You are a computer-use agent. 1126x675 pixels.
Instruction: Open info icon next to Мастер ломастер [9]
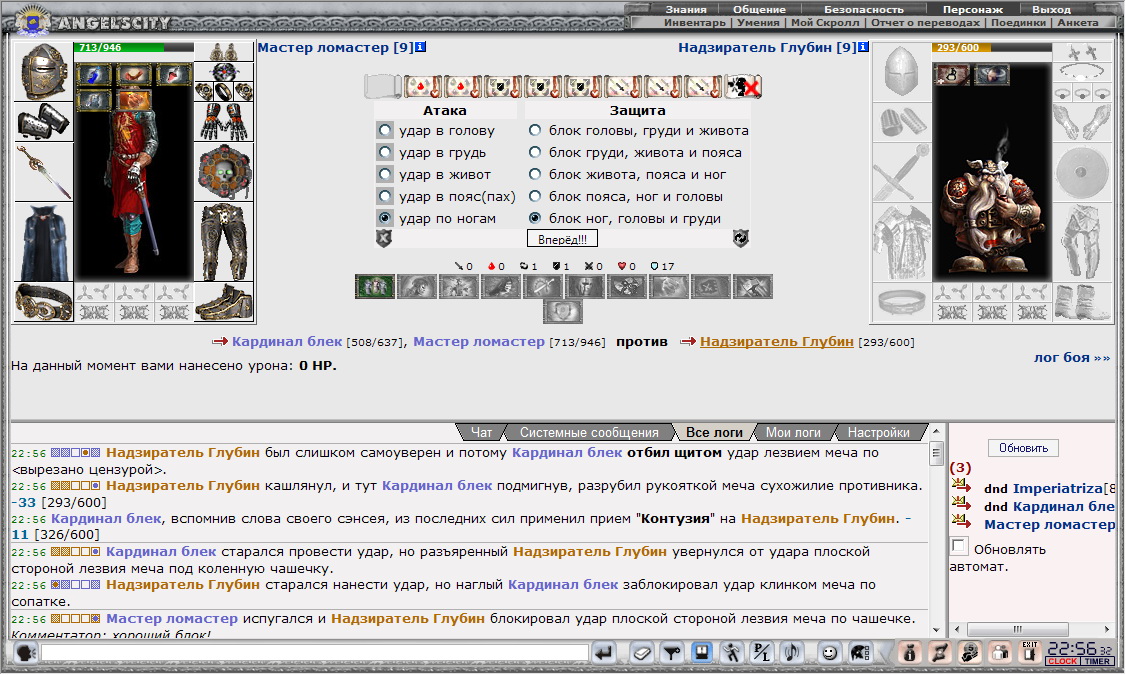point(421,47)
